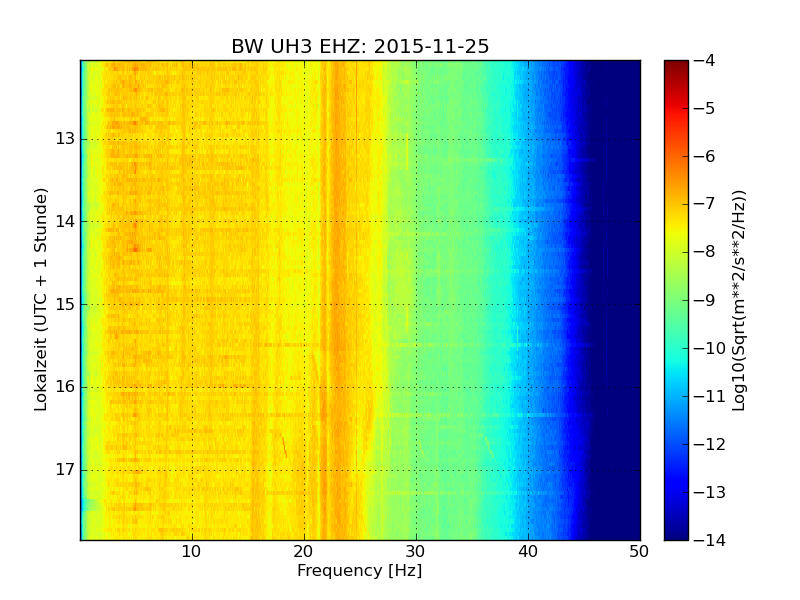Click the dark blue region above 45 Hz
800x600 pixels.
click(x=615, y=300)
